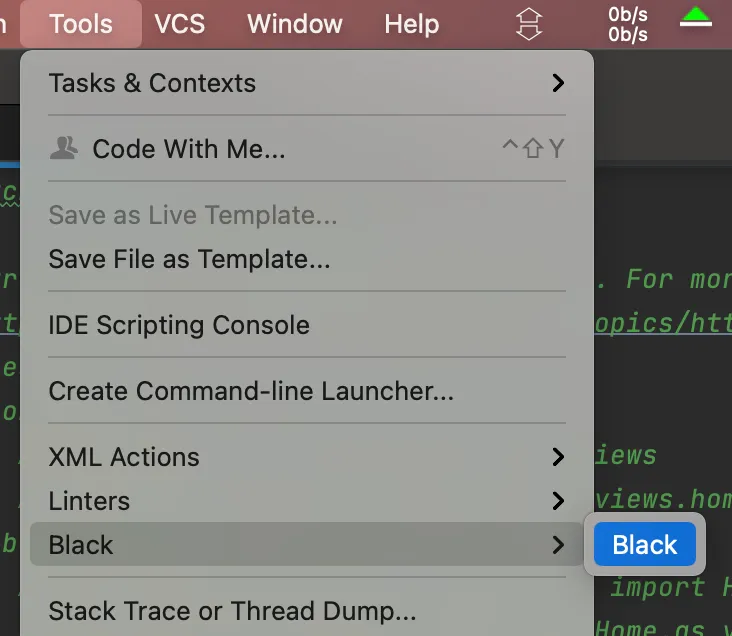Click the Code With Me people icon
This screenshot has height=636, width=732.
tap(64, 148)
